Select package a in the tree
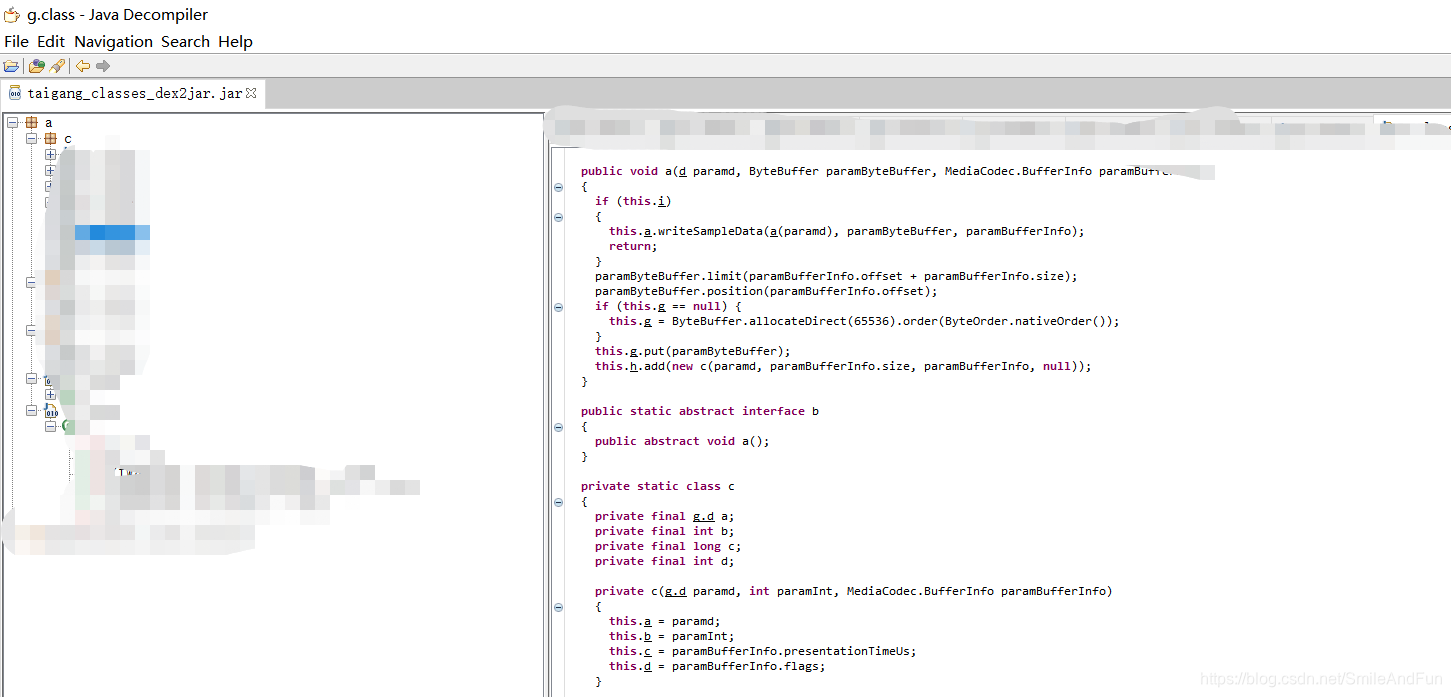 tap(48, 123)
